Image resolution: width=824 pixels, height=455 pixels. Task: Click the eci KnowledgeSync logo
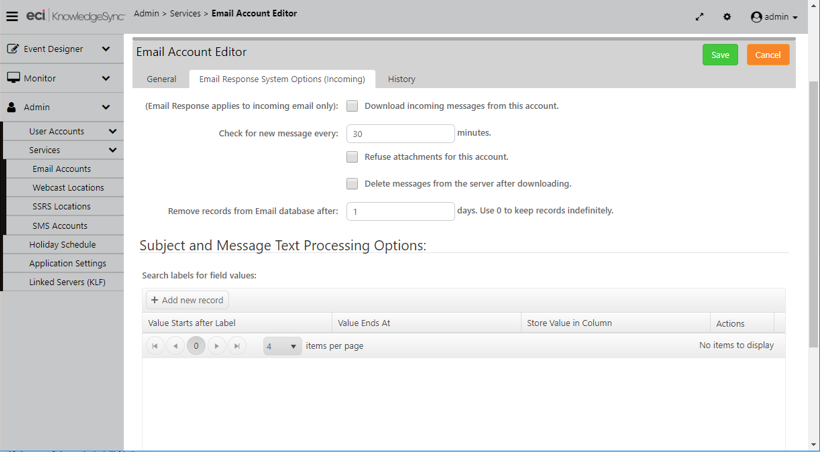point(76,16)
